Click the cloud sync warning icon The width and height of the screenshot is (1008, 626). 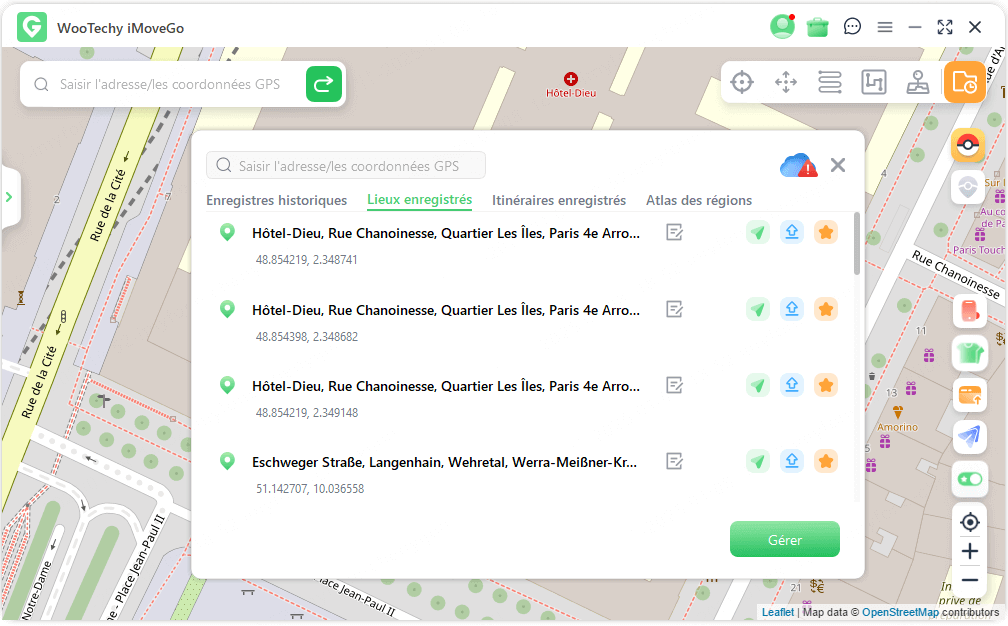point(798,166)
